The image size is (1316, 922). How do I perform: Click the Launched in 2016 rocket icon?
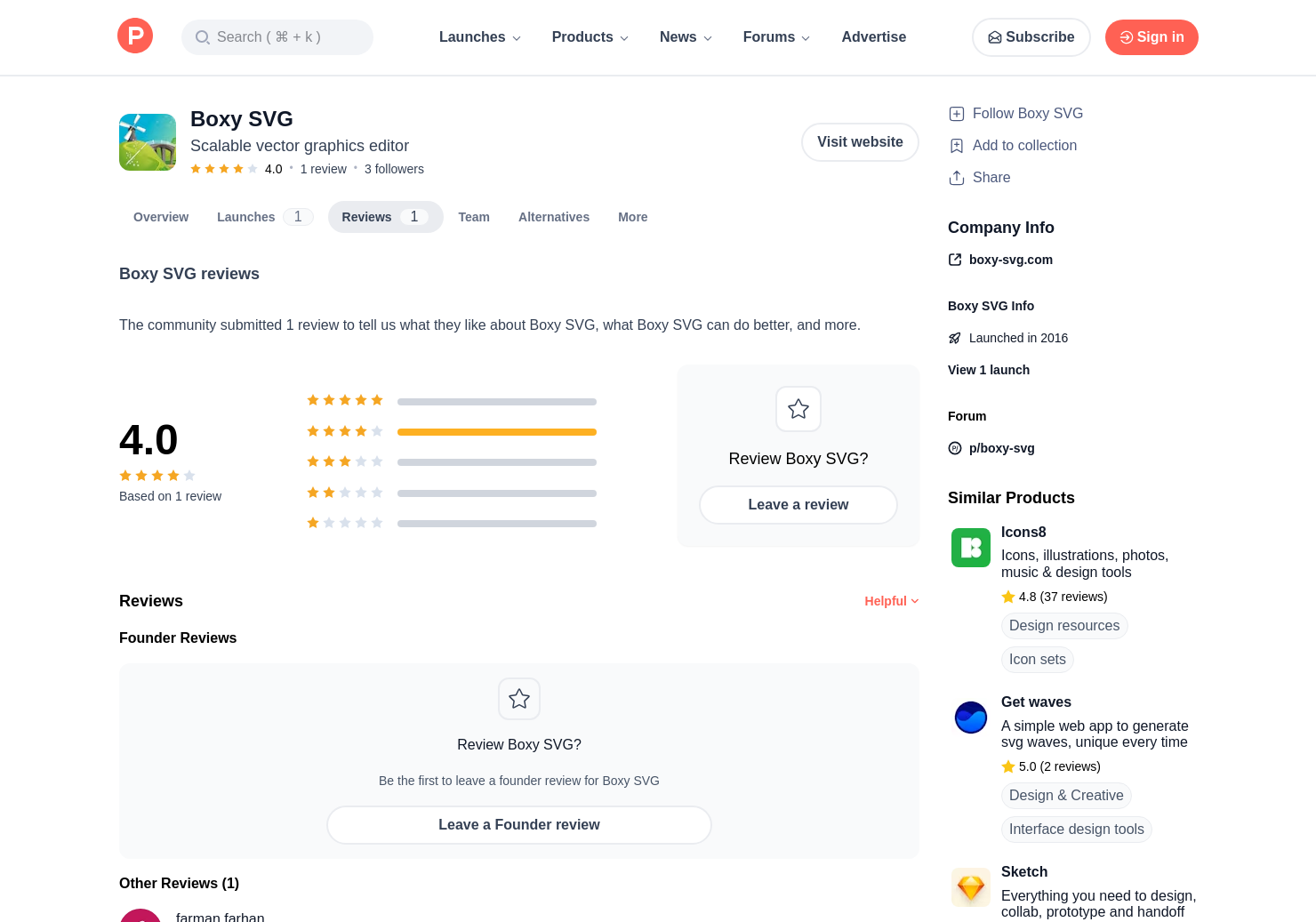coord(955,338)
